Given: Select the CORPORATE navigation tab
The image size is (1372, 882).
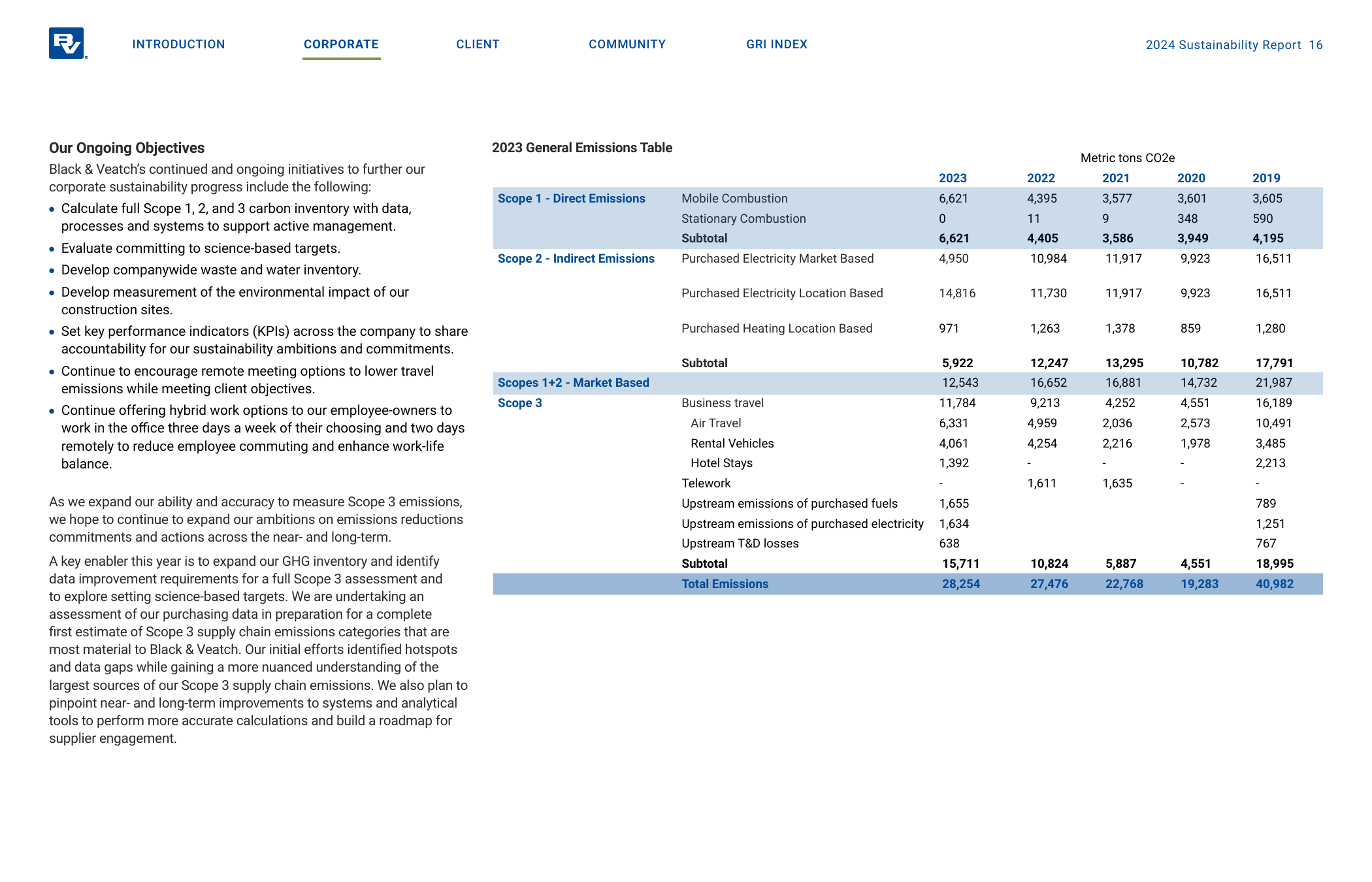Looking at the screenshot, I should coord(341,44).
